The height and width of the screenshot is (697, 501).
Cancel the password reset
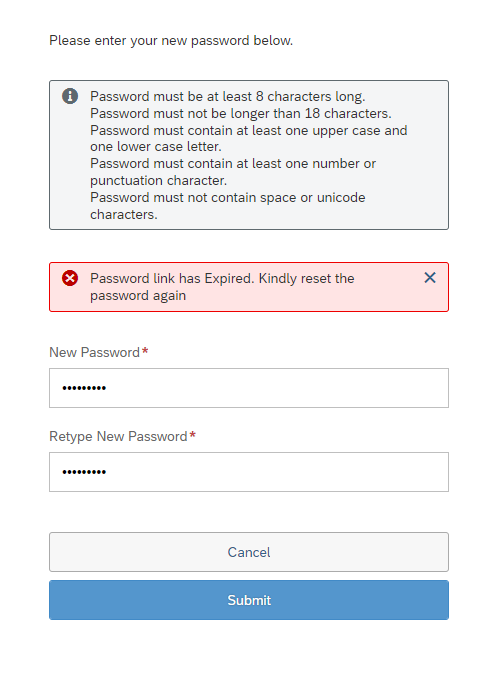coord(249,552)
